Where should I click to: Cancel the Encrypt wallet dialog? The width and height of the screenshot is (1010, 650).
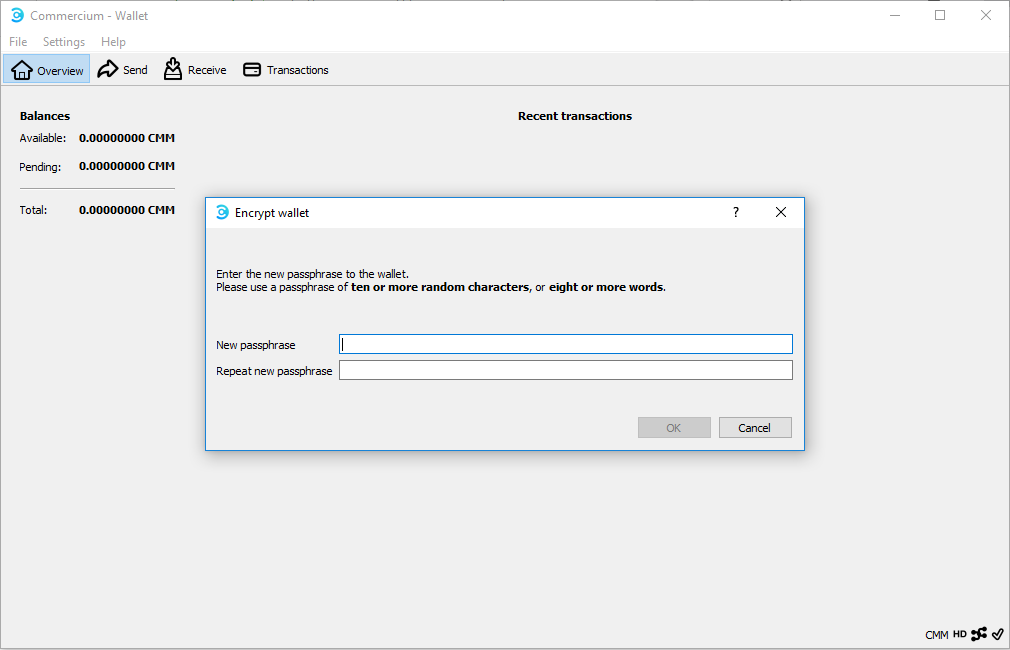pos(755,428)
